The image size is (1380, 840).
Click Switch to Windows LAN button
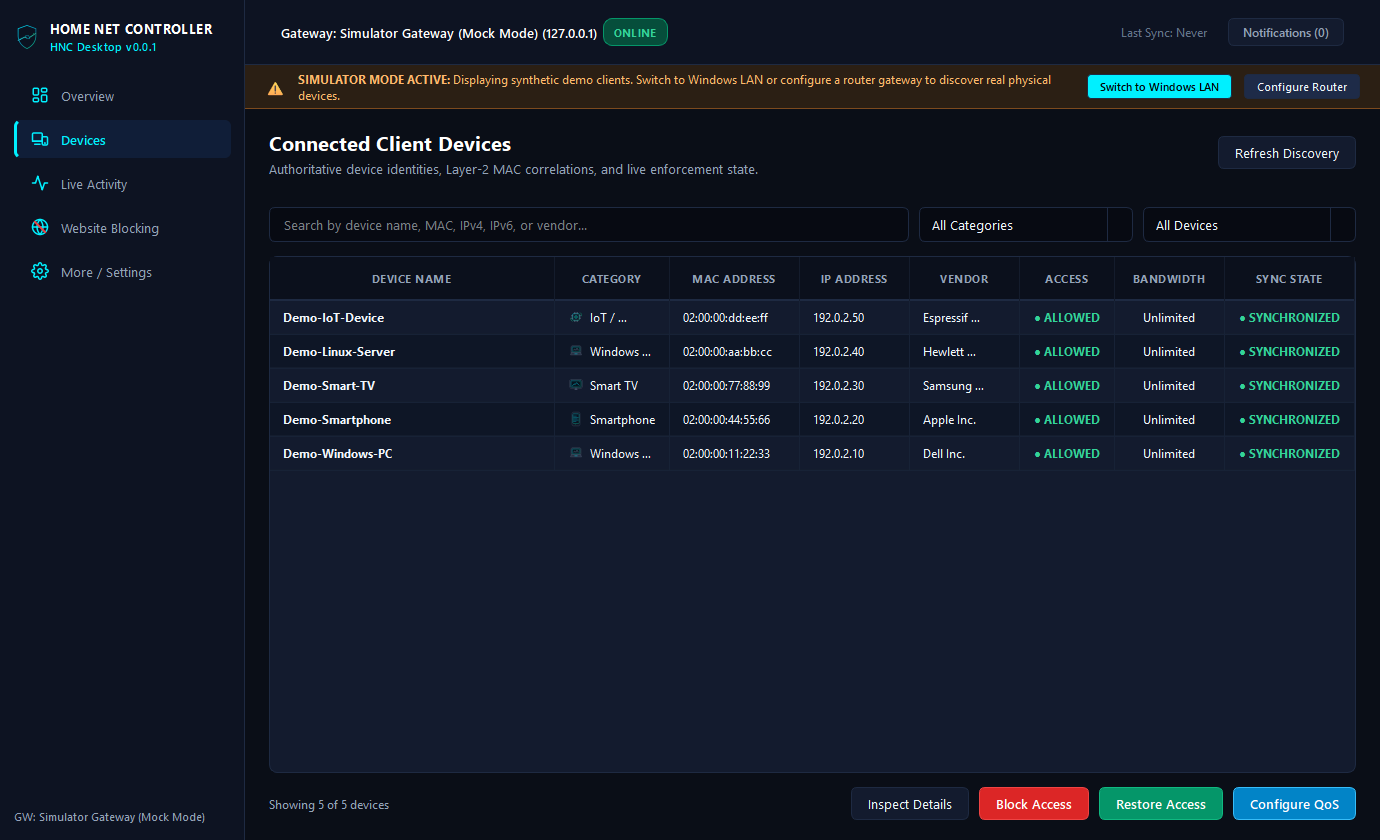[1159, 87]
